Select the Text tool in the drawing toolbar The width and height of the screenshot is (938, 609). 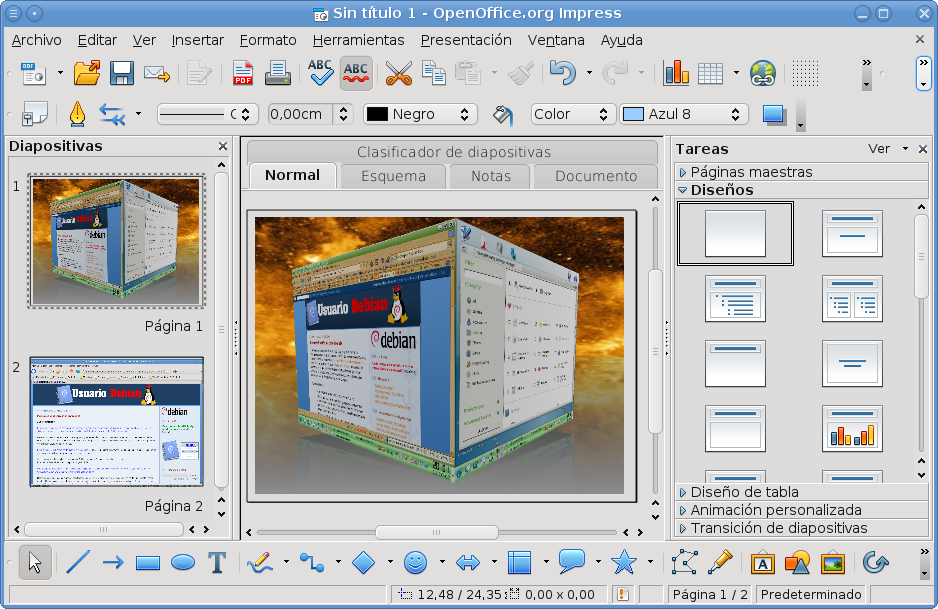[x=217, y=564]
